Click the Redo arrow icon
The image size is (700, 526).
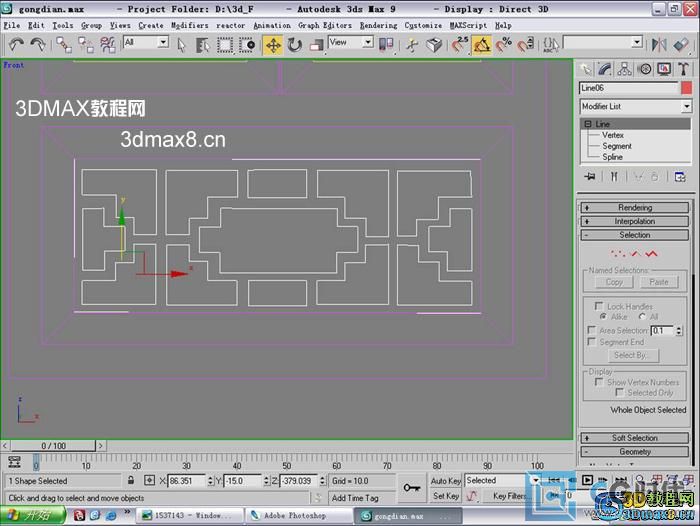coord(38,45)
